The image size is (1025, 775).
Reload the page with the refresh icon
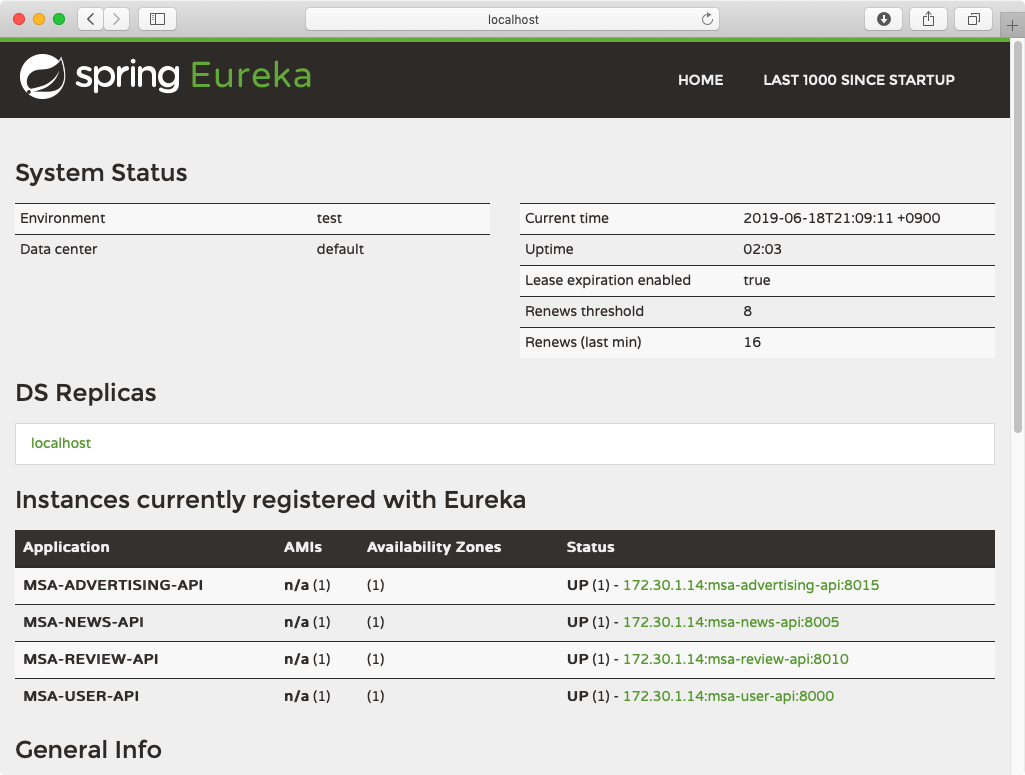[707, 19]
